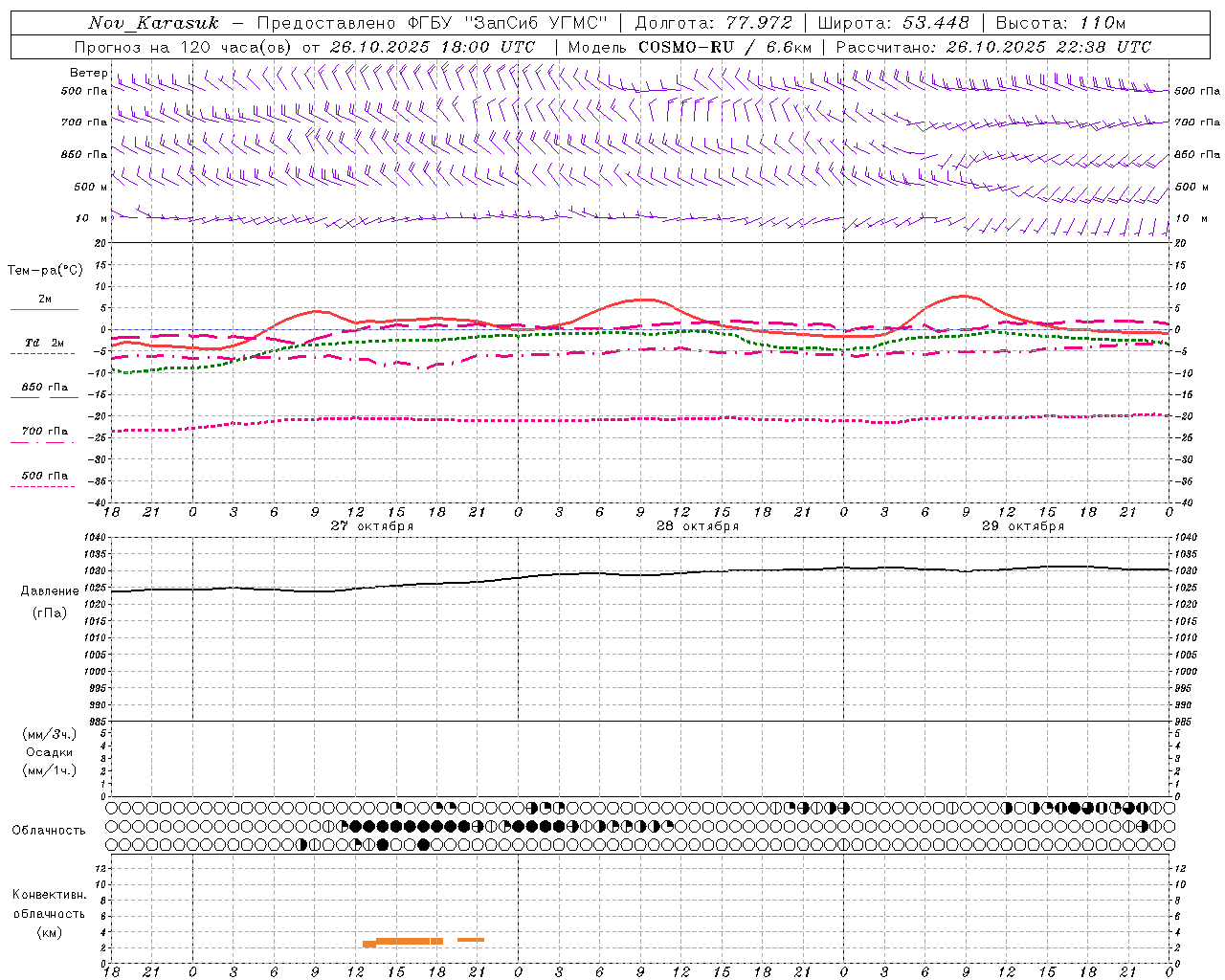Click the right-axis 1000 pressure value
Image resolution: width=1225 pixels, height=980 pixels.
tap(1186, 672)
